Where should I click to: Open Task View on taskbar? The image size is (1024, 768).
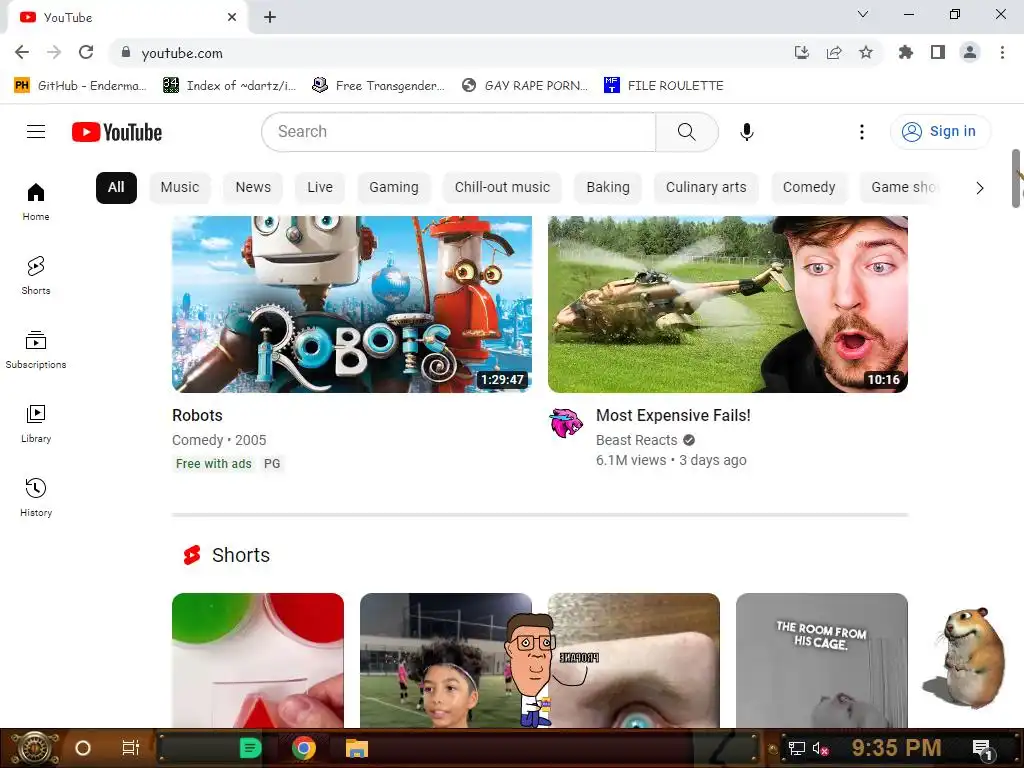point(131,748)
